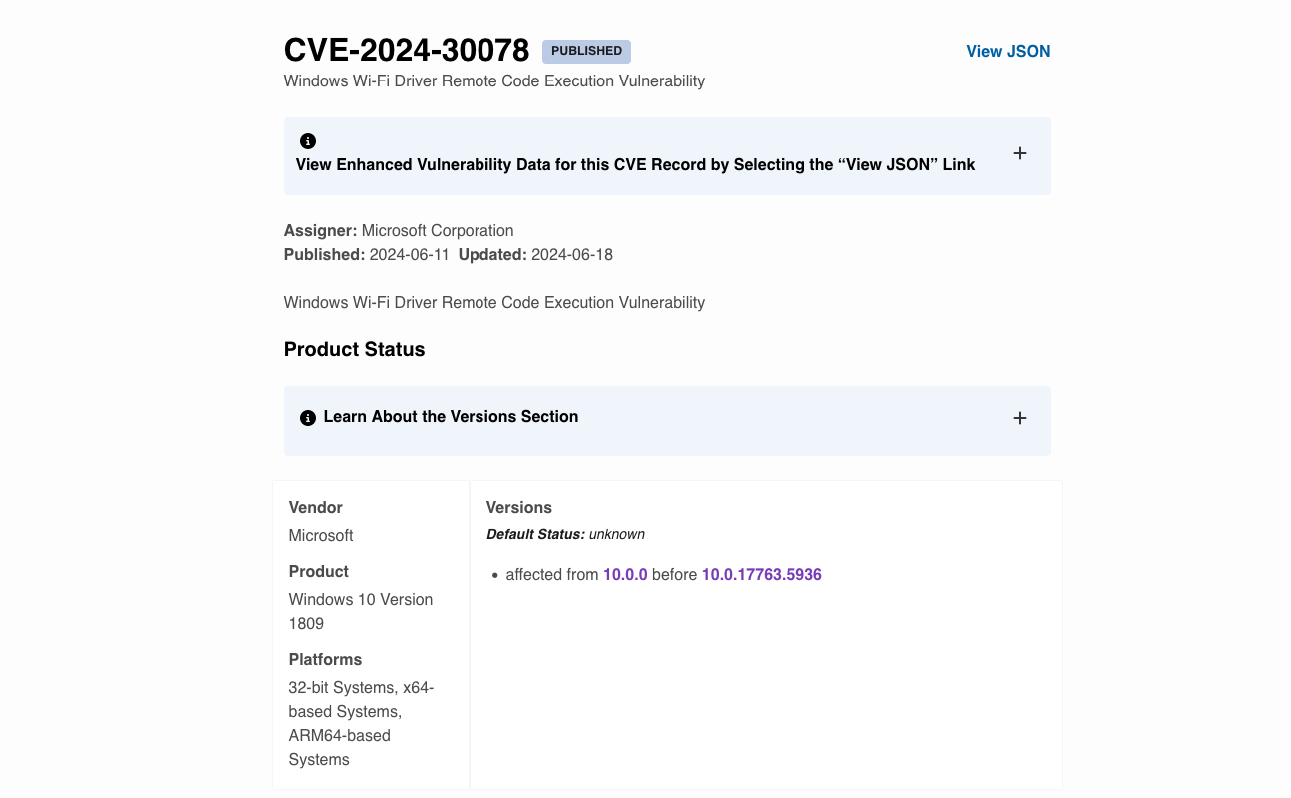This screenshot has width=1291, height=798.
Task: Open the View JSON link
Action: click(1007, 51)
